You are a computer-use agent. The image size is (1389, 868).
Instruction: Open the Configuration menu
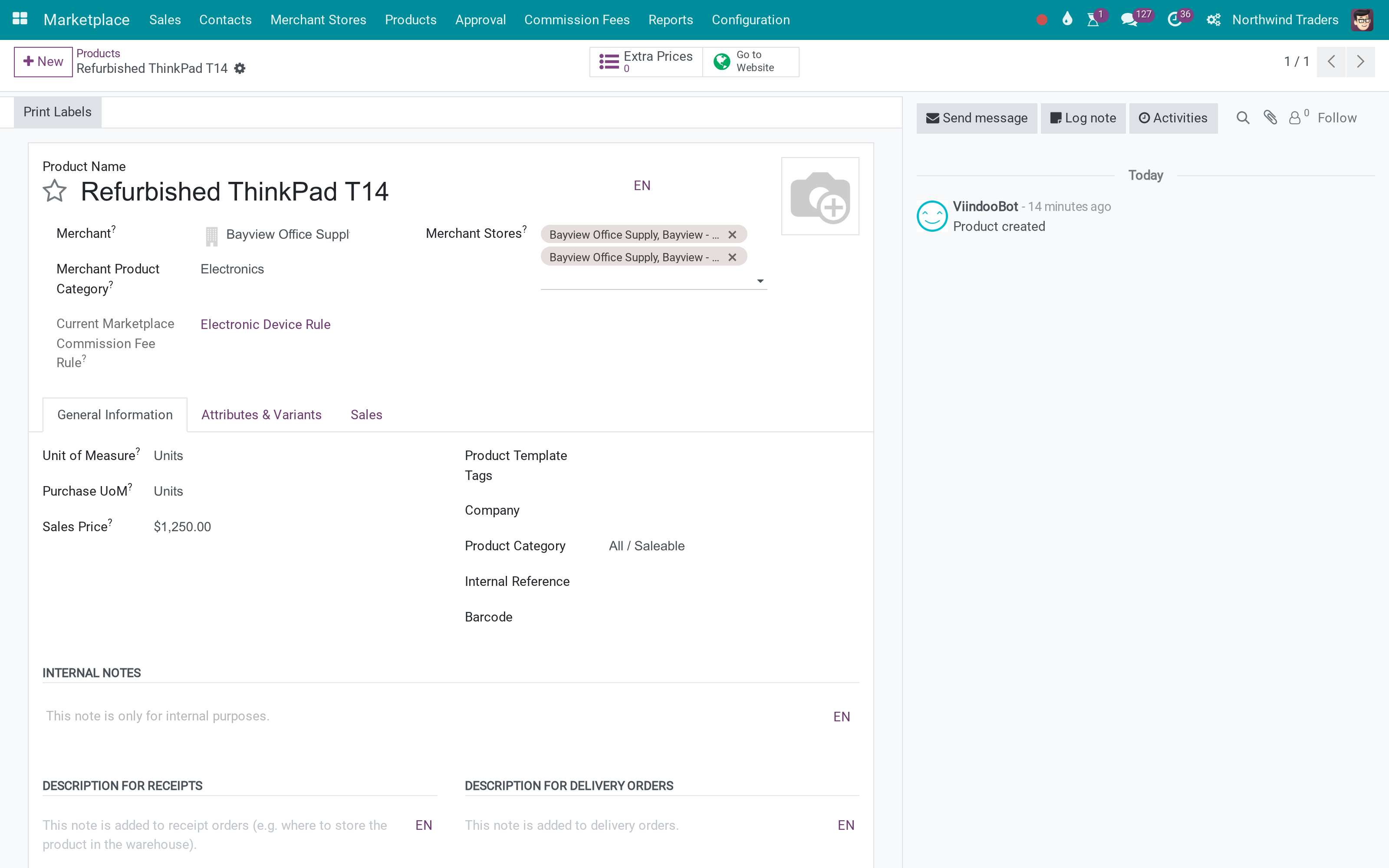751,20
